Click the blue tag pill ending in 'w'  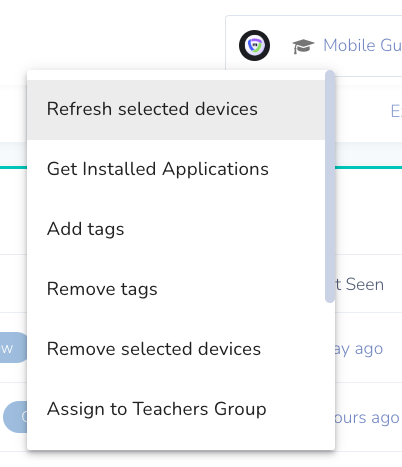click(x=13, y=348)
